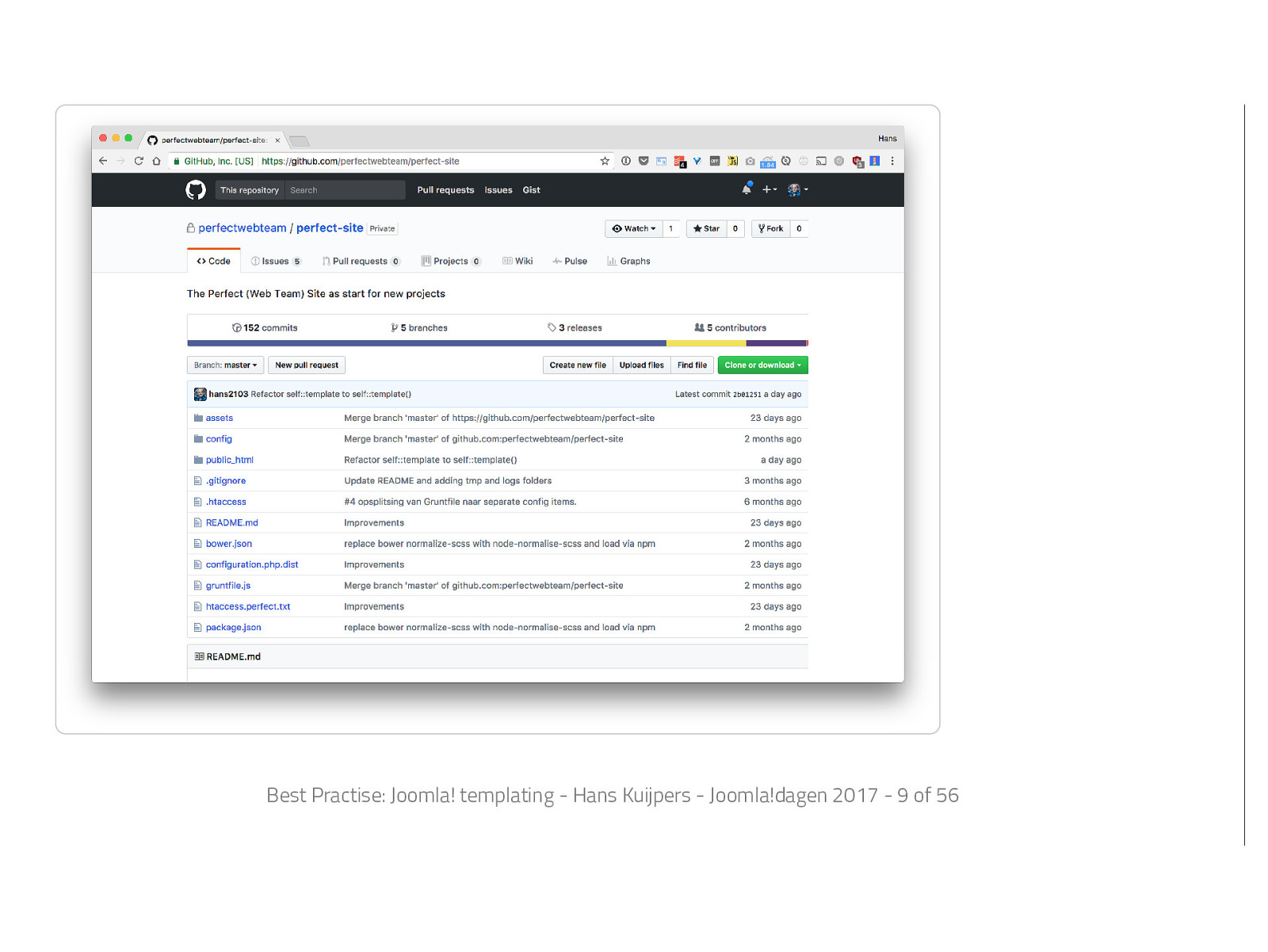Open the notifications bell icon
The image size is (1268, 952).
(x=747, y=189)
